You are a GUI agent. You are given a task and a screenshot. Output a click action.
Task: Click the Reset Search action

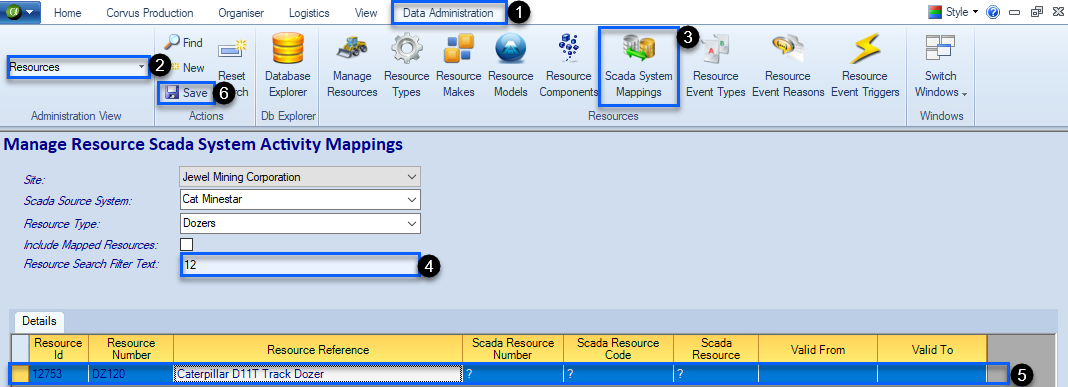pyautogui.click(x=232, y=66)
